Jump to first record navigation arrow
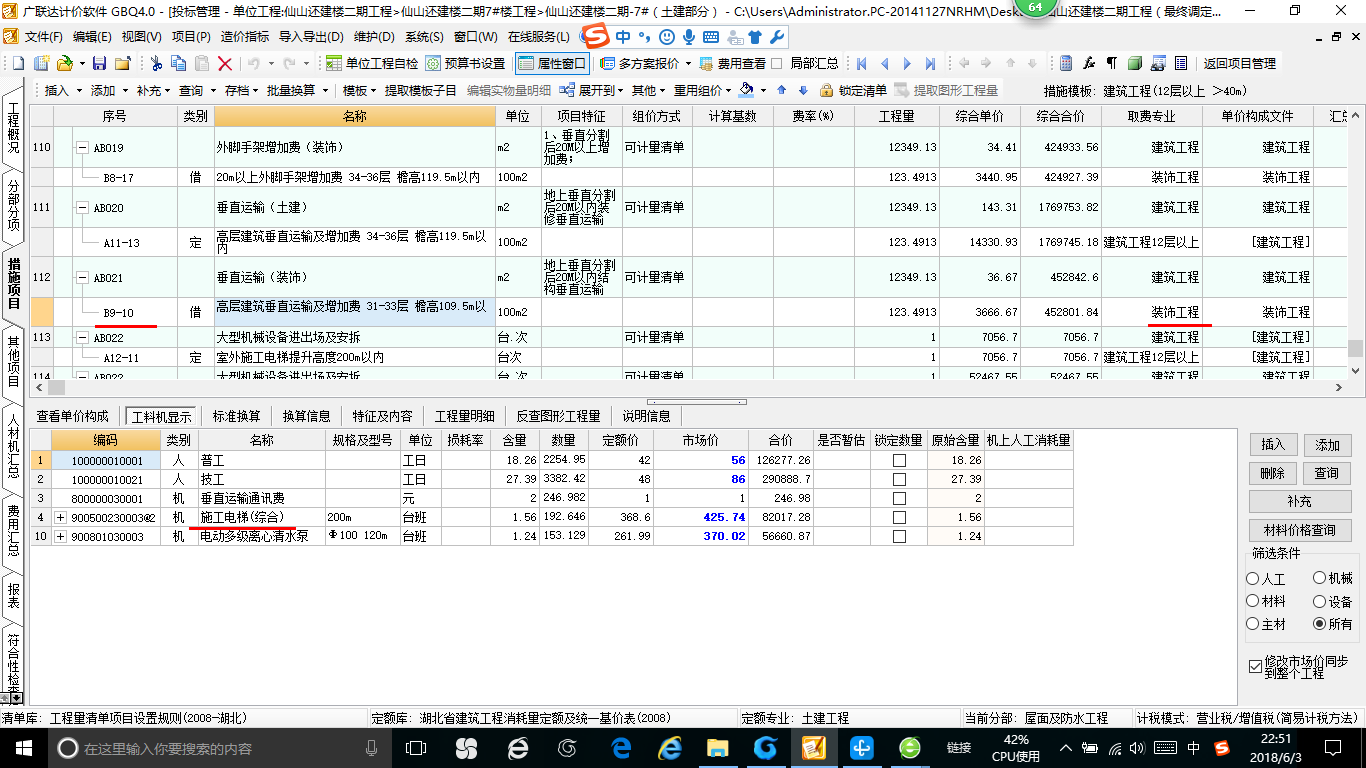The image size is (1366, 768). tap(862, 63)
